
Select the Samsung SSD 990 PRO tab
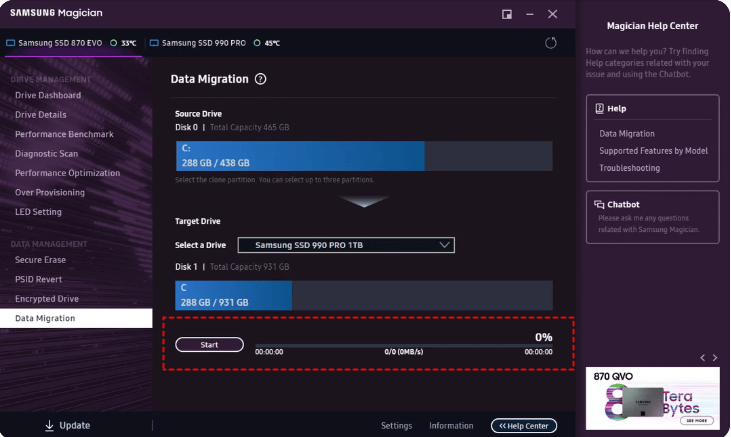click(x=214, y=43)
